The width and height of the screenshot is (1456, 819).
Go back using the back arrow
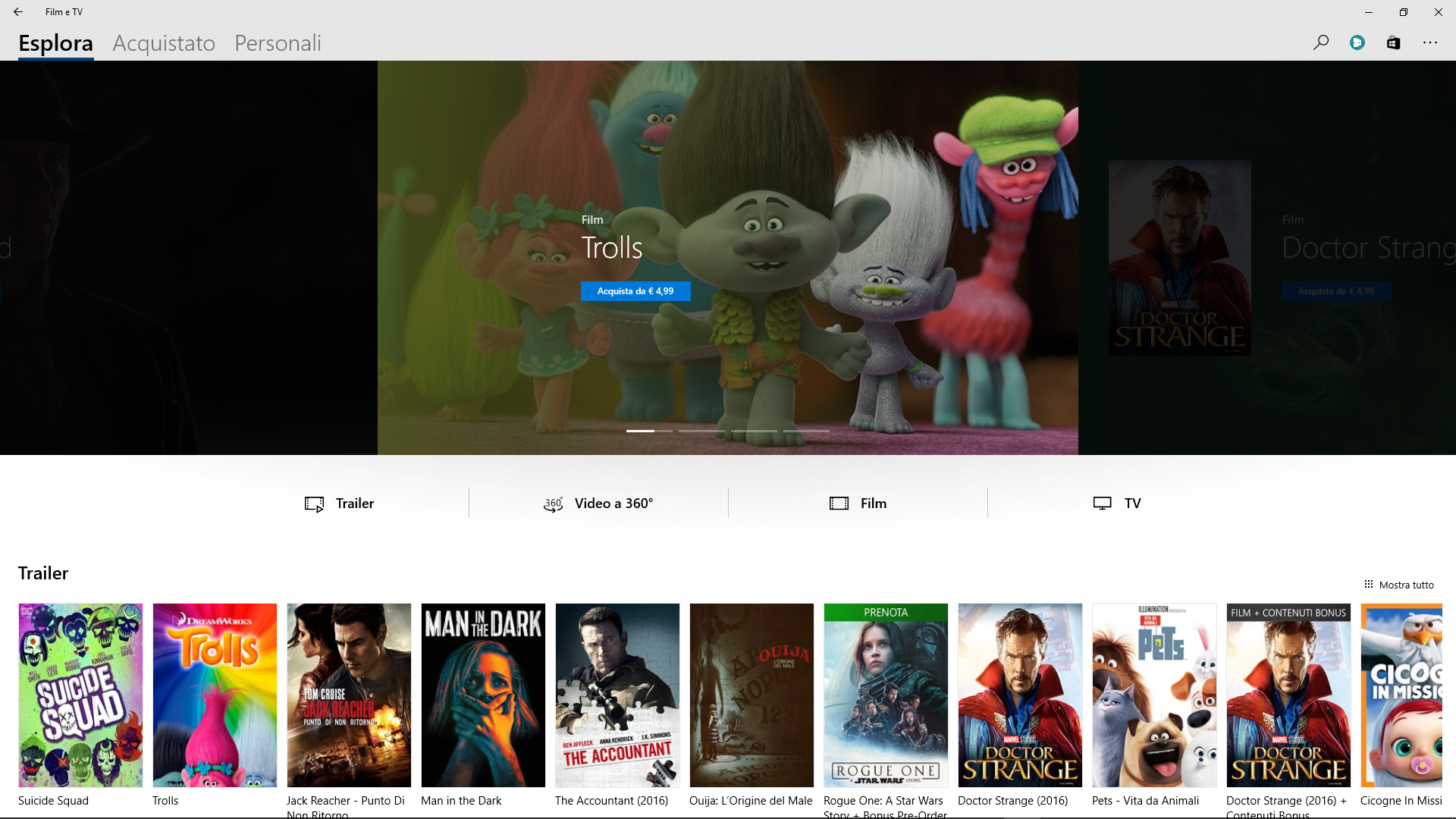[18, 11]
